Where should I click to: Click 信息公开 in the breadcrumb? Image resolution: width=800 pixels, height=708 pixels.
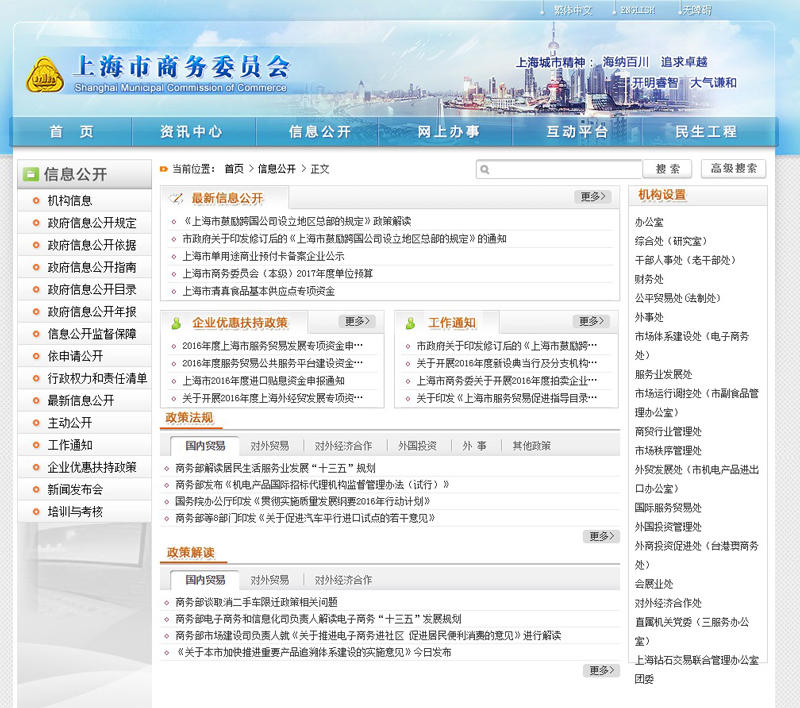click(277, 169)
